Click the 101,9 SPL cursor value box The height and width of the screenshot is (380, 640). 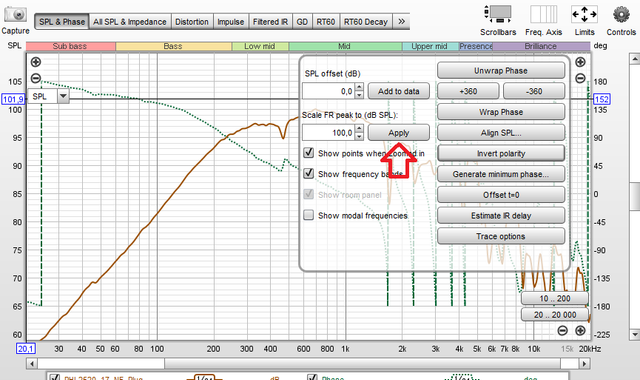[x=13, y=99]
